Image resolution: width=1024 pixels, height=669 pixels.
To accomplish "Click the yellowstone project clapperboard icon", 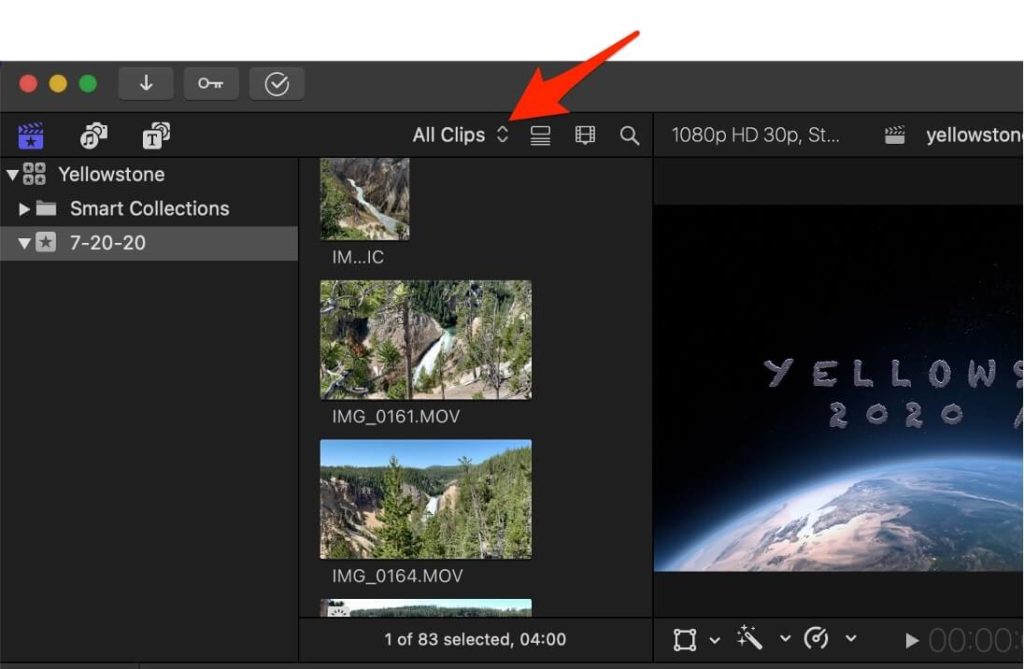I will pos(895,135).
